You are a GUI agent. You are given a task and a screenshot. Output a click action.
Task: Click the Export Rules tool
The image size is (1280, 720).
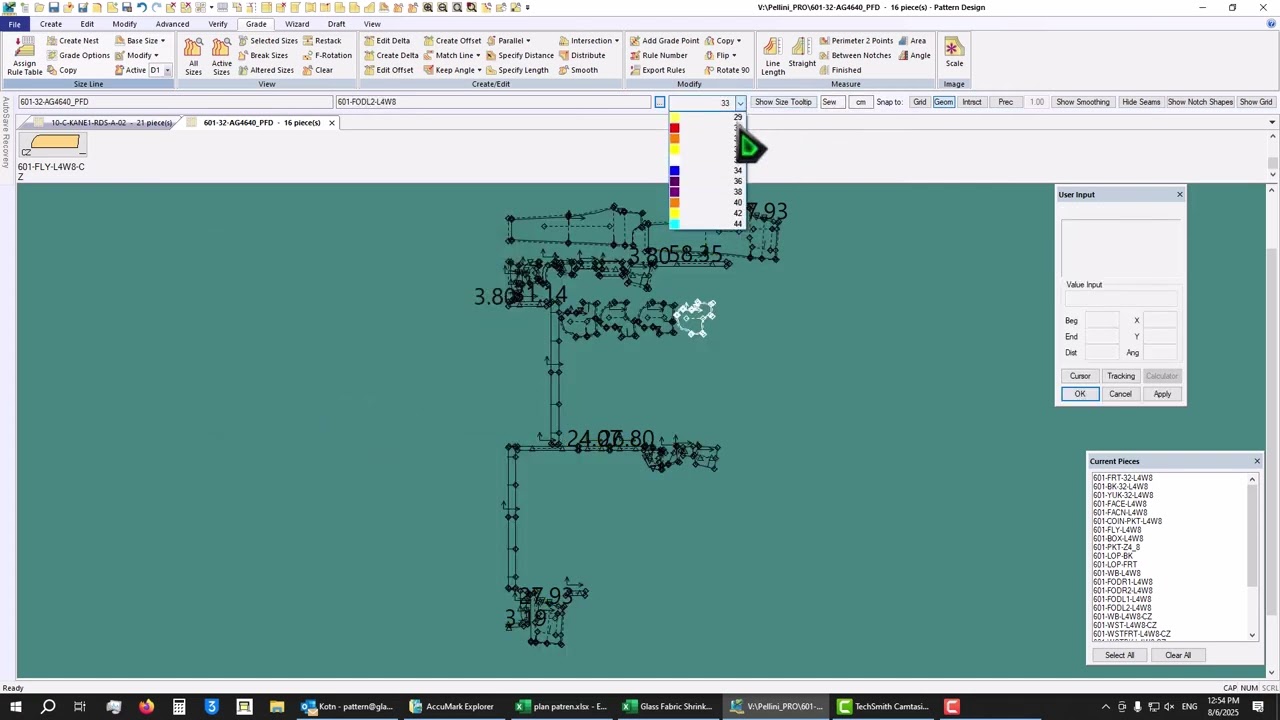pyautogui.click(x=657, y=70)
